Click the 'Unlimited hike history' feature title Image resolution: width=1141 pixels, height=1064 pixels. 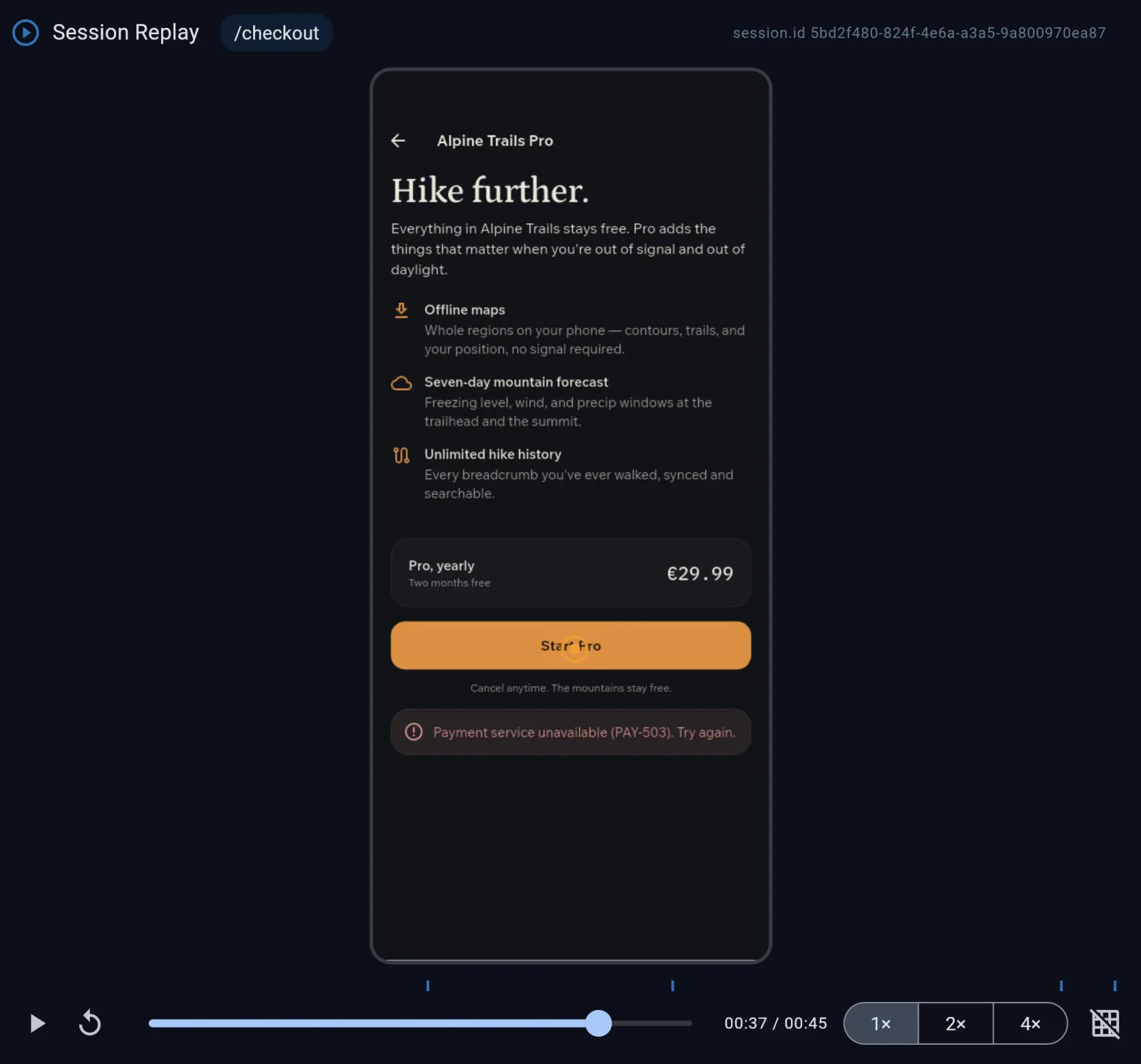tap(493, 454)
